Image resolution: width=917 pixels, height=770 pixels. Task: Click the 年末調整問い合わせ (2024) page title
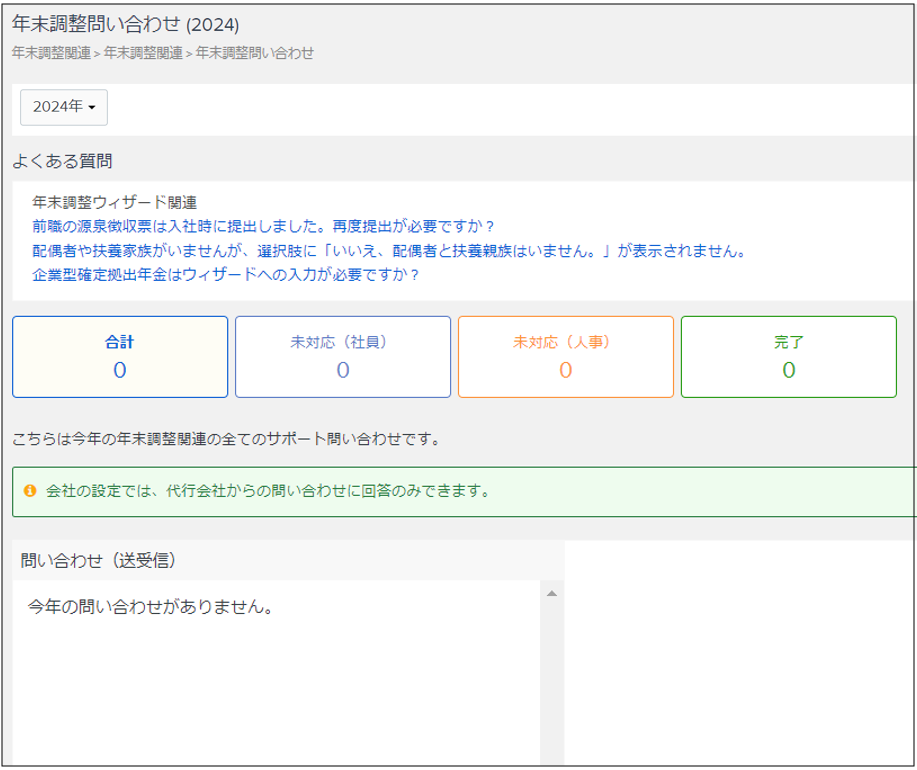(125, 24)
